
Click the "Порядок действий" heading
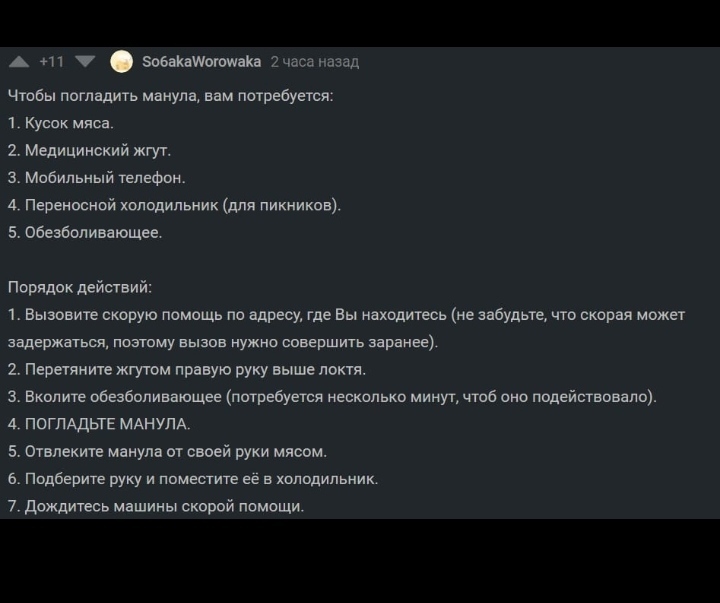point(80,287)
